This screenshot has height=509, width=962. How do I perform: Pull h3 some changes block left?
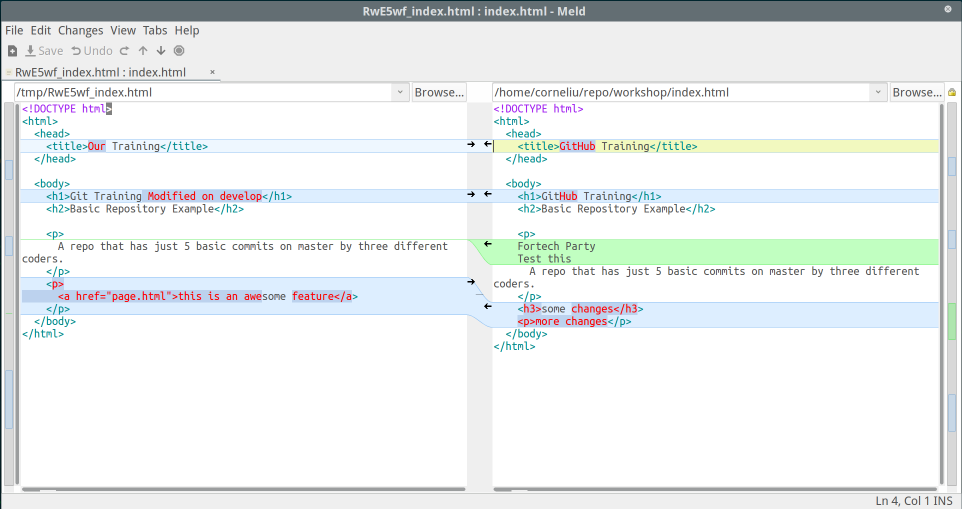488,306
